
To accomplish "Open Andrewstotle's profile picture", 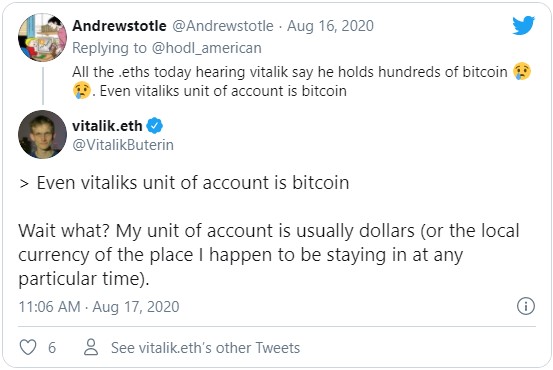I will click(x=42, y=37).
